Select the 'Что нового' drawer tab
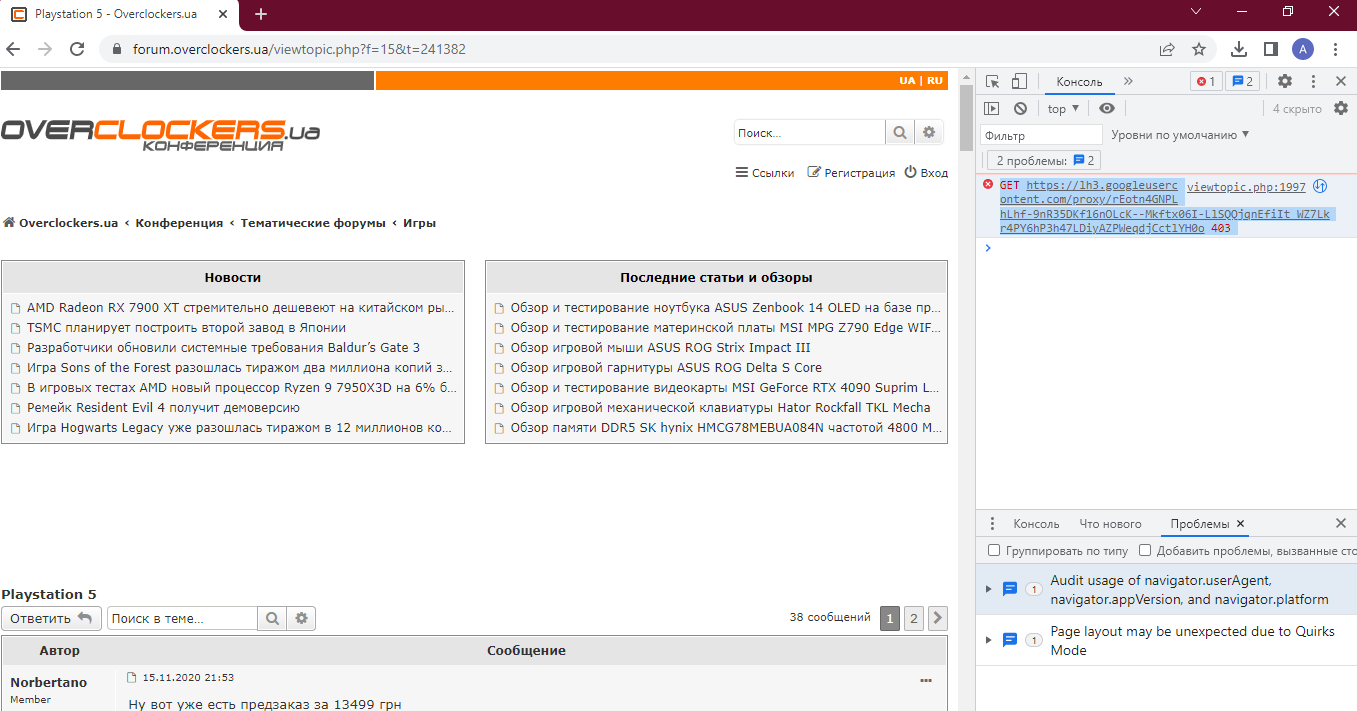 1110,524
